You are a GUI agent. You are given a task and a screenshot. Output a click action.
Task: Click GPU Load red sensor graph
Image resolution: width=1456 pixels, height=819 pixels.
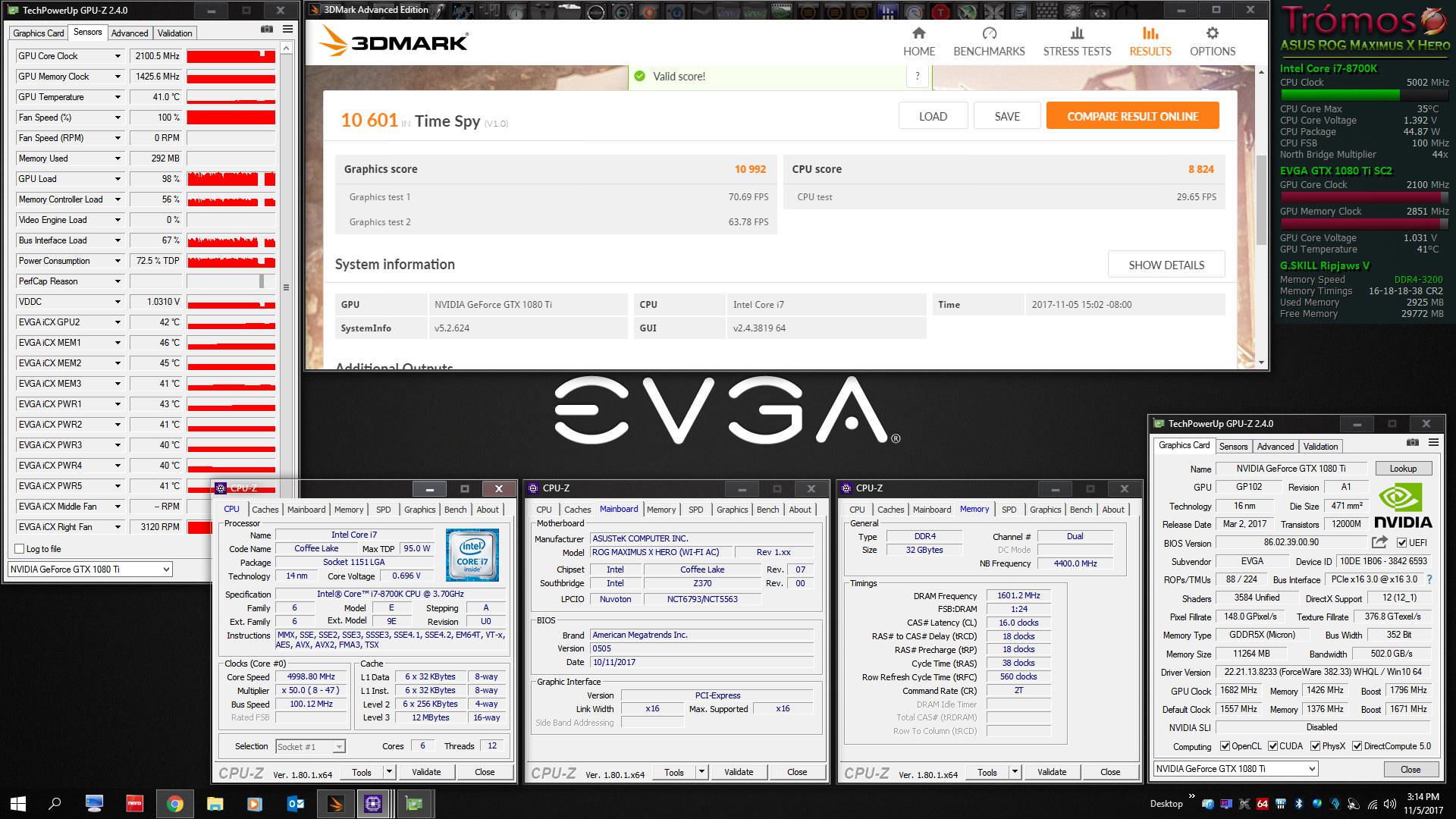point(231,179)
